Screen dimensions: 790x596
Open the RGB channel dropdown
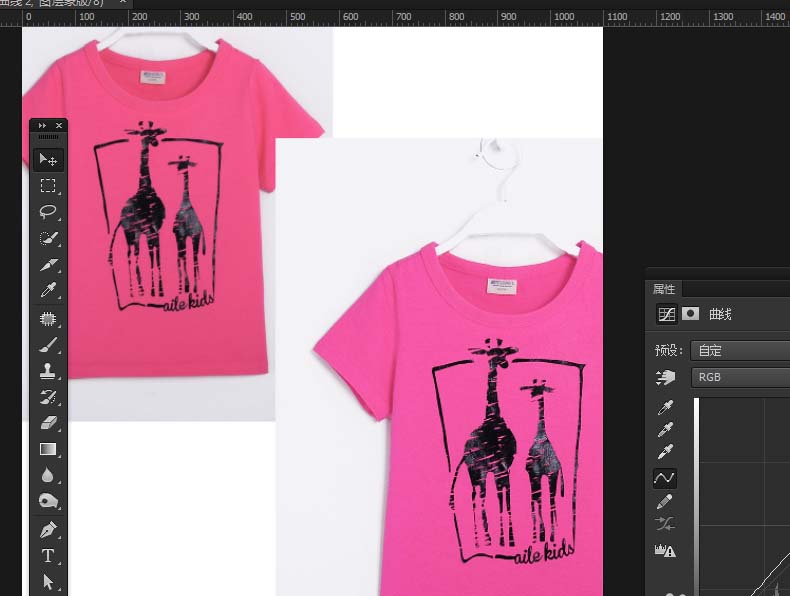click(740, 377)
